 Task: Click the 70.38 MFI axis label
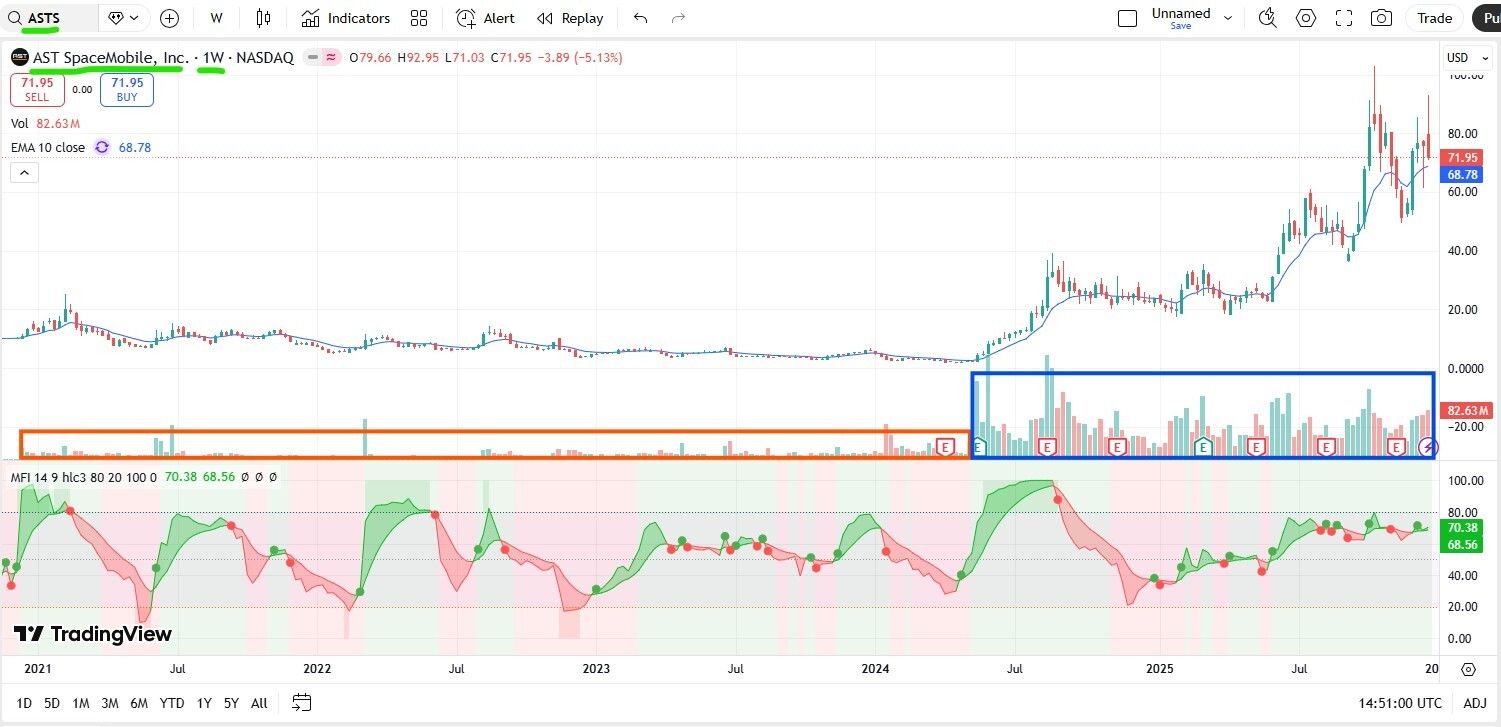pos(1463,528)
